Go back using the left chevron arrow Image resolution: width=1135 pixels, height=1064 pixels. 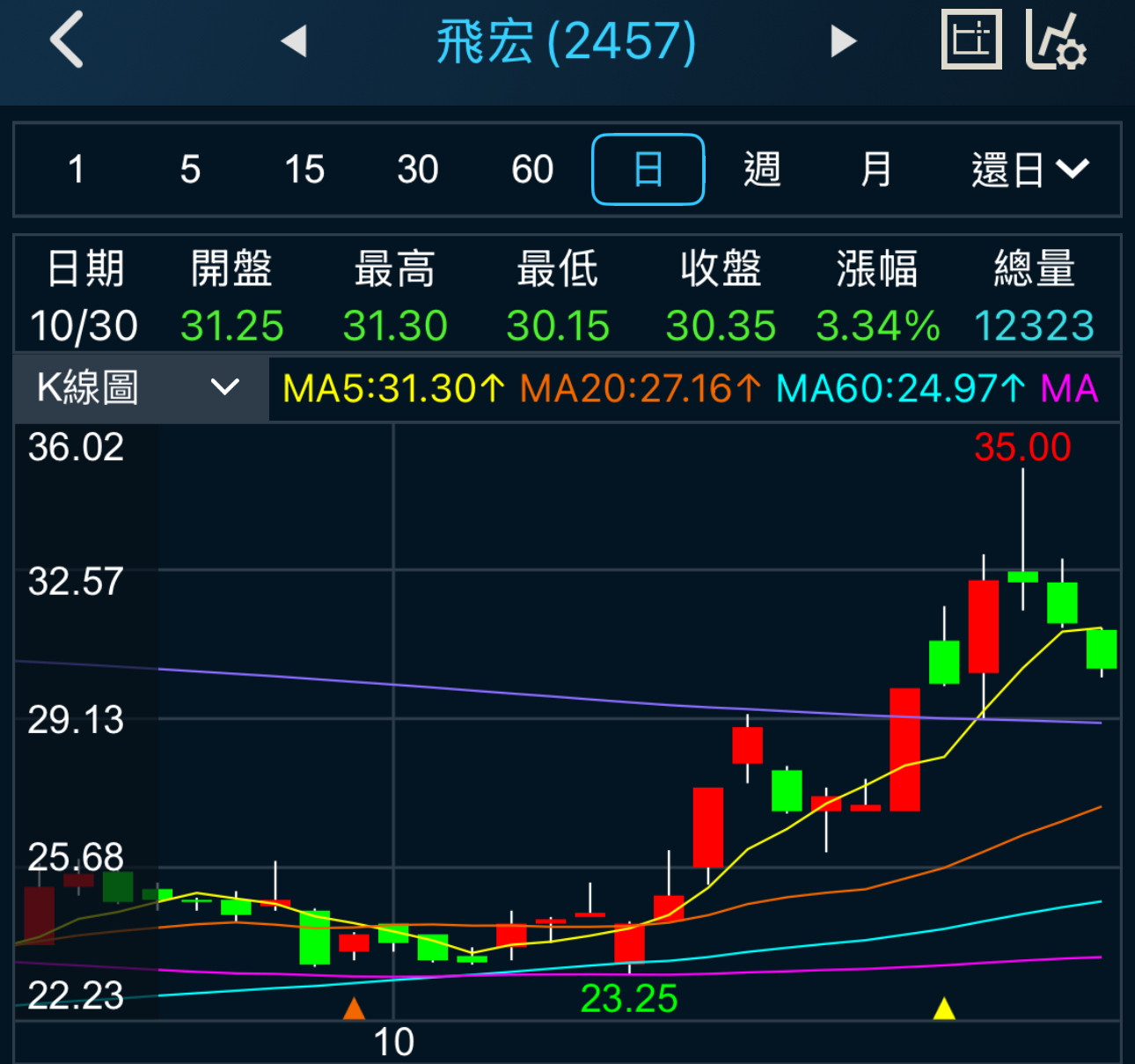(x=67, y=40)
